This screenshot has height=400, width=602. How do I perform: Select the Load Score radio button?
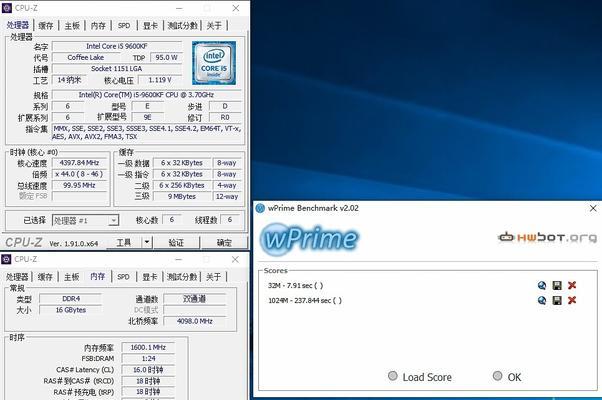[393, 376]
